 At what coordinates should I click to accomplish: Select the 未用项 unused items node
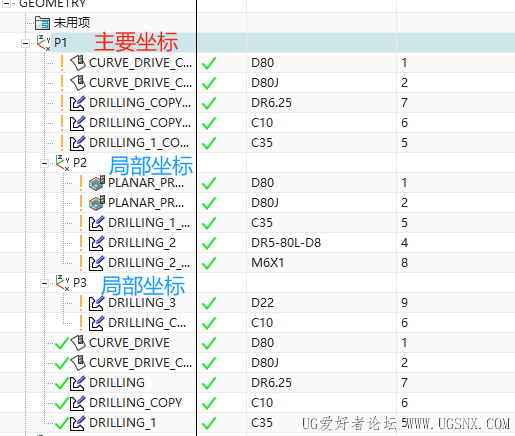(72, 23)
